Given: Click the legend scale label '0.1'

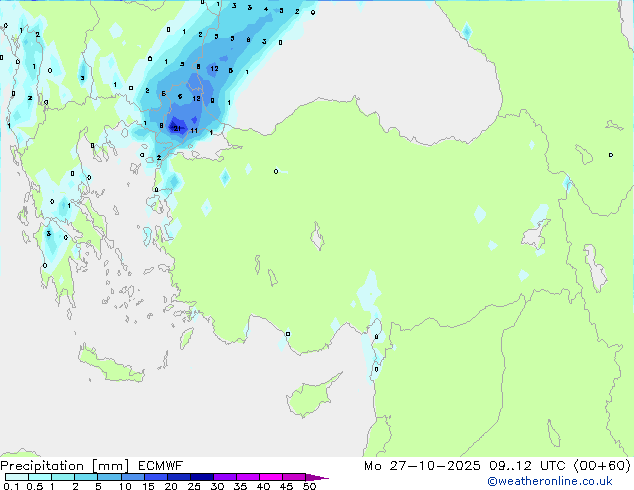Looking at the screenshot, I should coord(11,486).
